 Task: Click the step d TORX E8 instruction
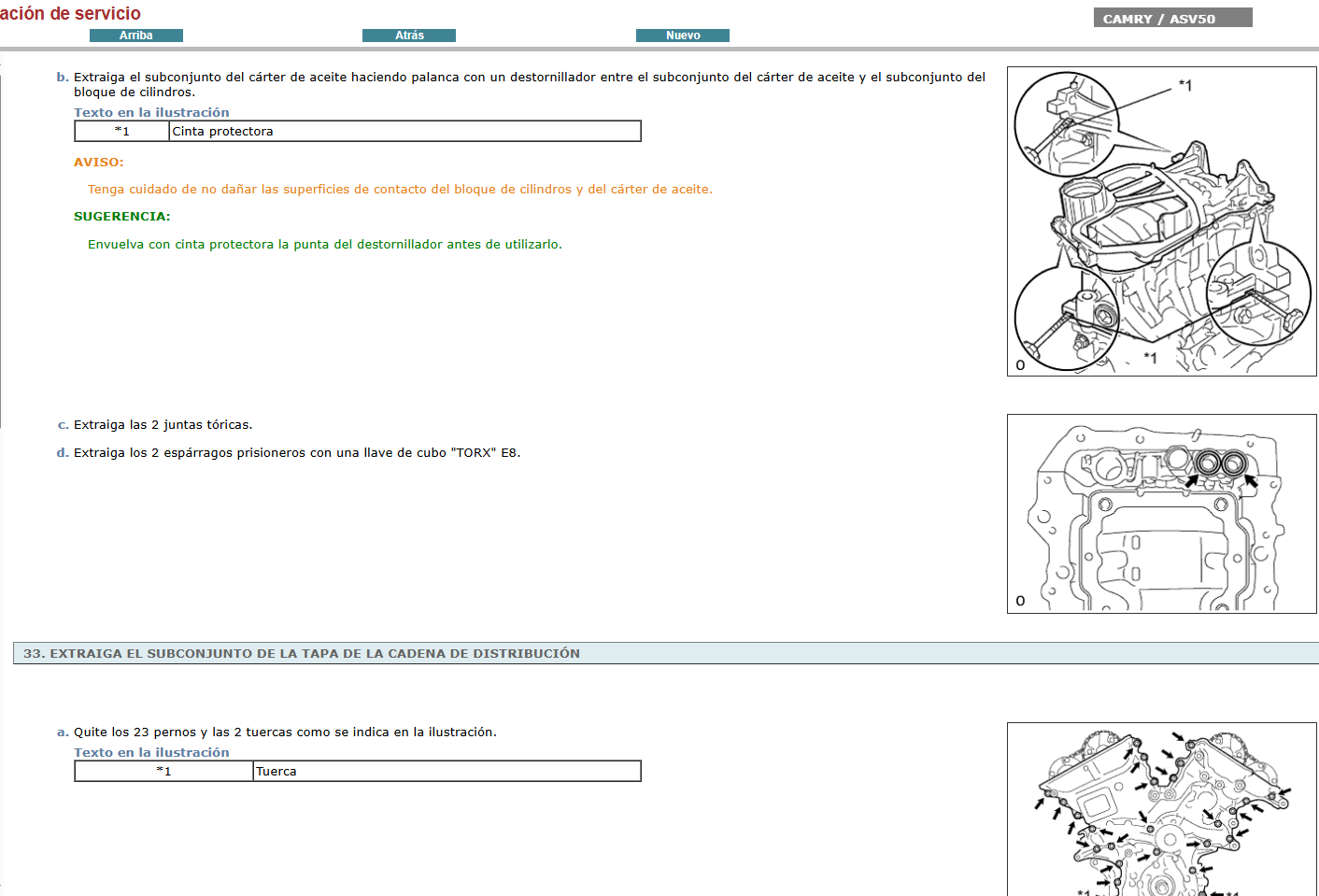pyautogui.click(x=296, y=453)
